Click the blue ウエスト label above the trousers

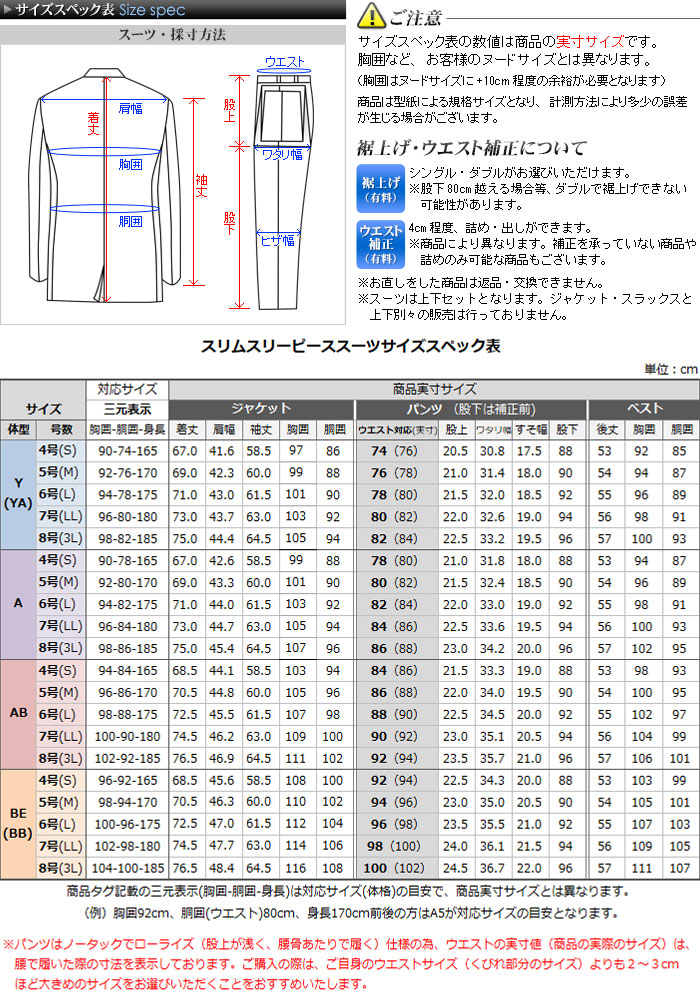point(286,62)
